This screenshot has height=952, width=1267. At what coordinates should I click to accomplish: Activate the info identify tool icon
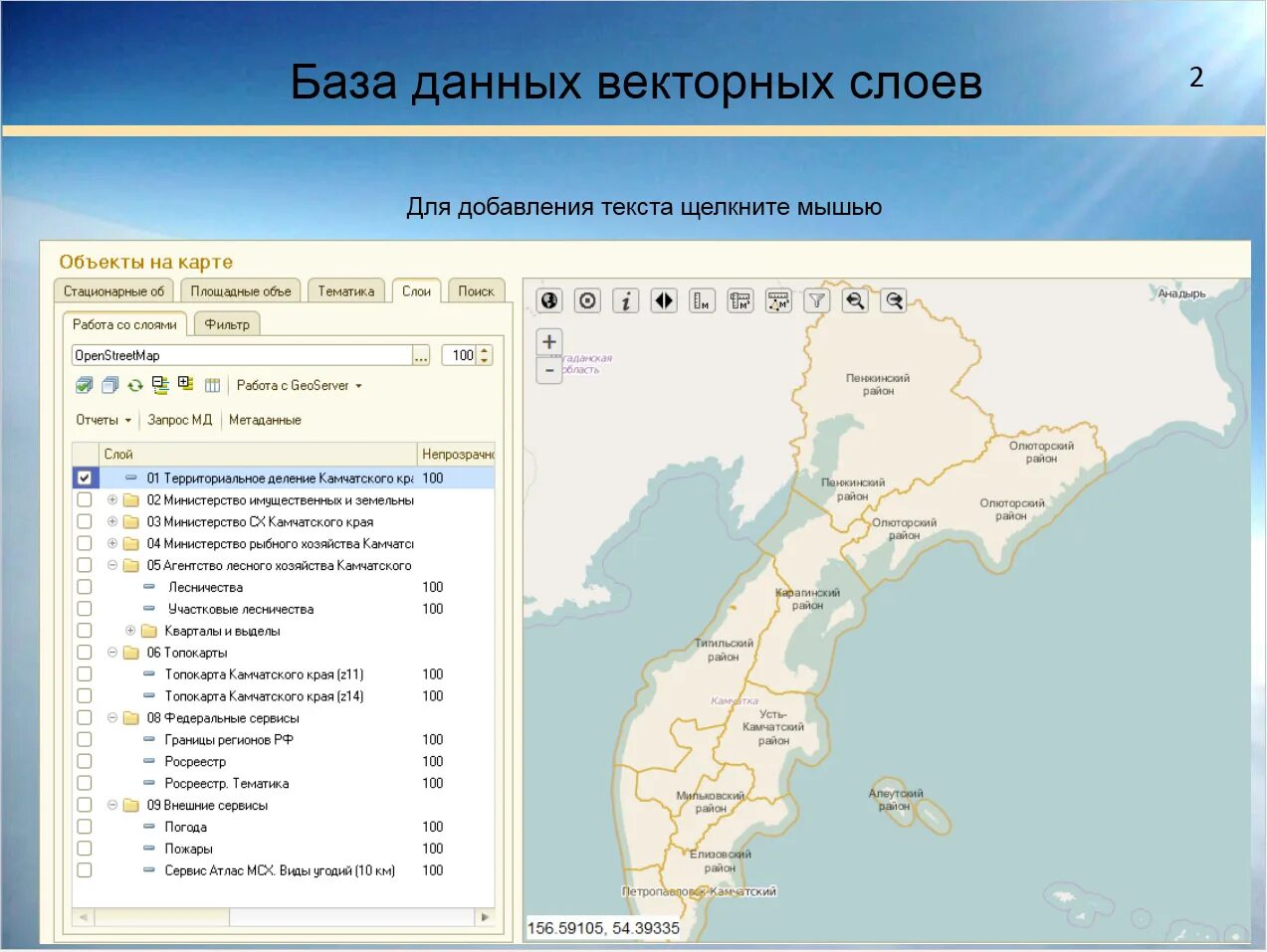[x=625, y=300]
